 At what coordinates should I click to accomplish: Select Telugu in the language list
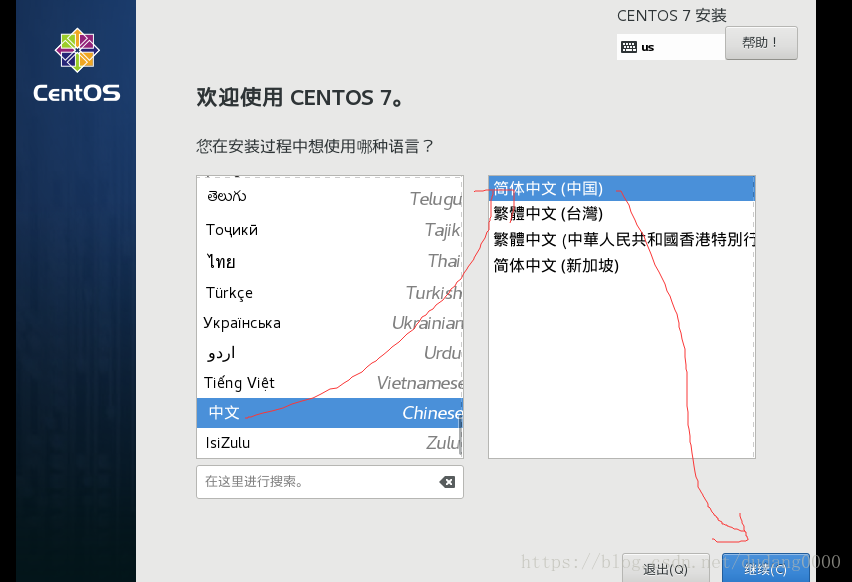pyautogui.click(x=330, y=197)
